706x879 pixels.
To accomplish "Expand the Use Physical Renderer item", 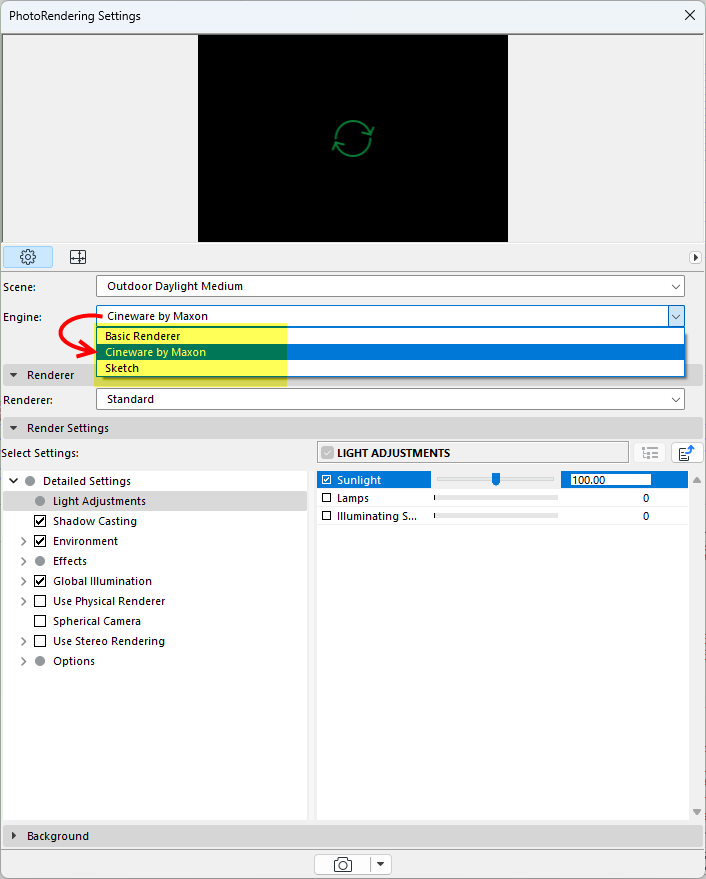I will coord(24,601).
